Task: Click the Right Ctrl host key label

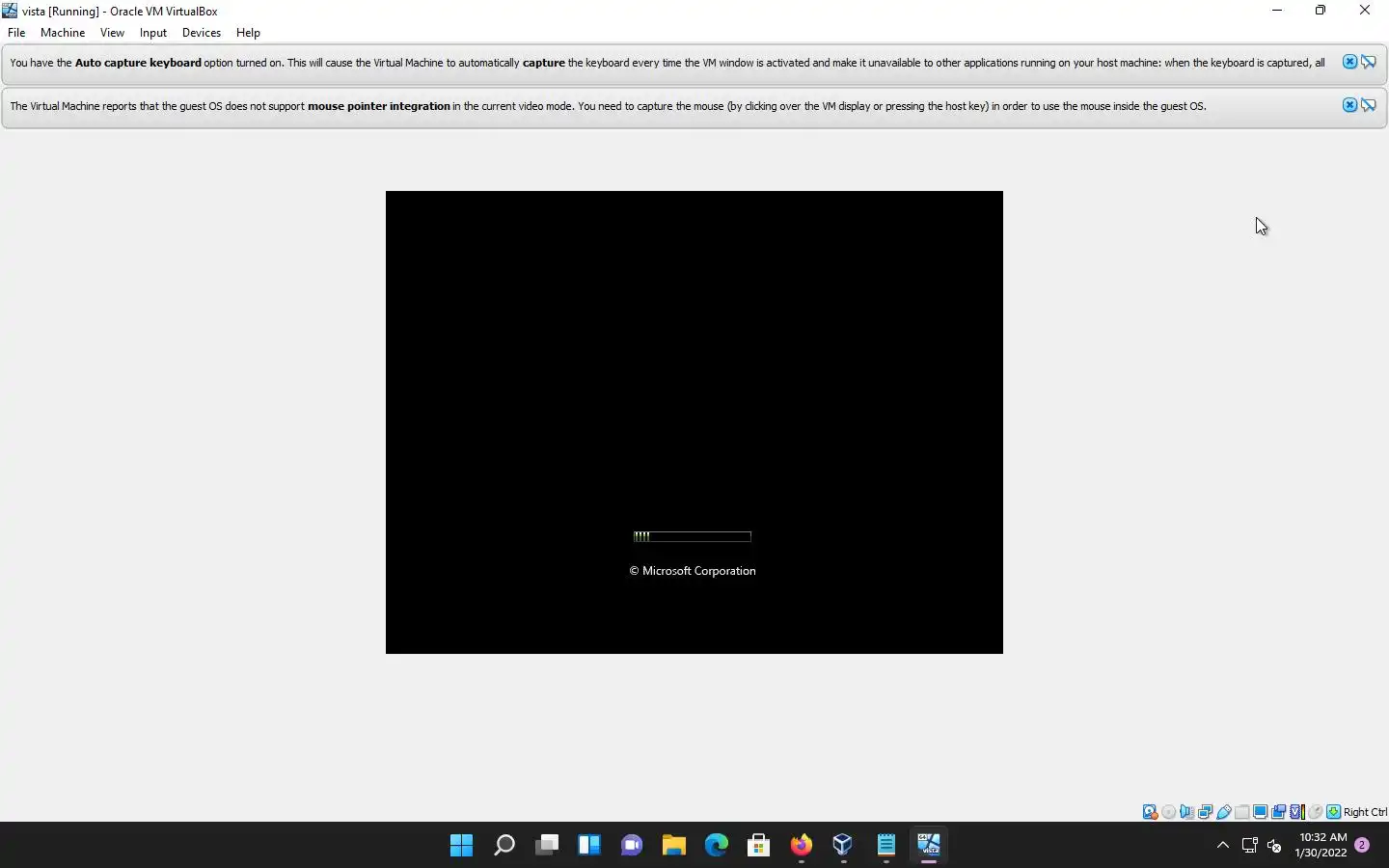Action: click(1365, 812)
